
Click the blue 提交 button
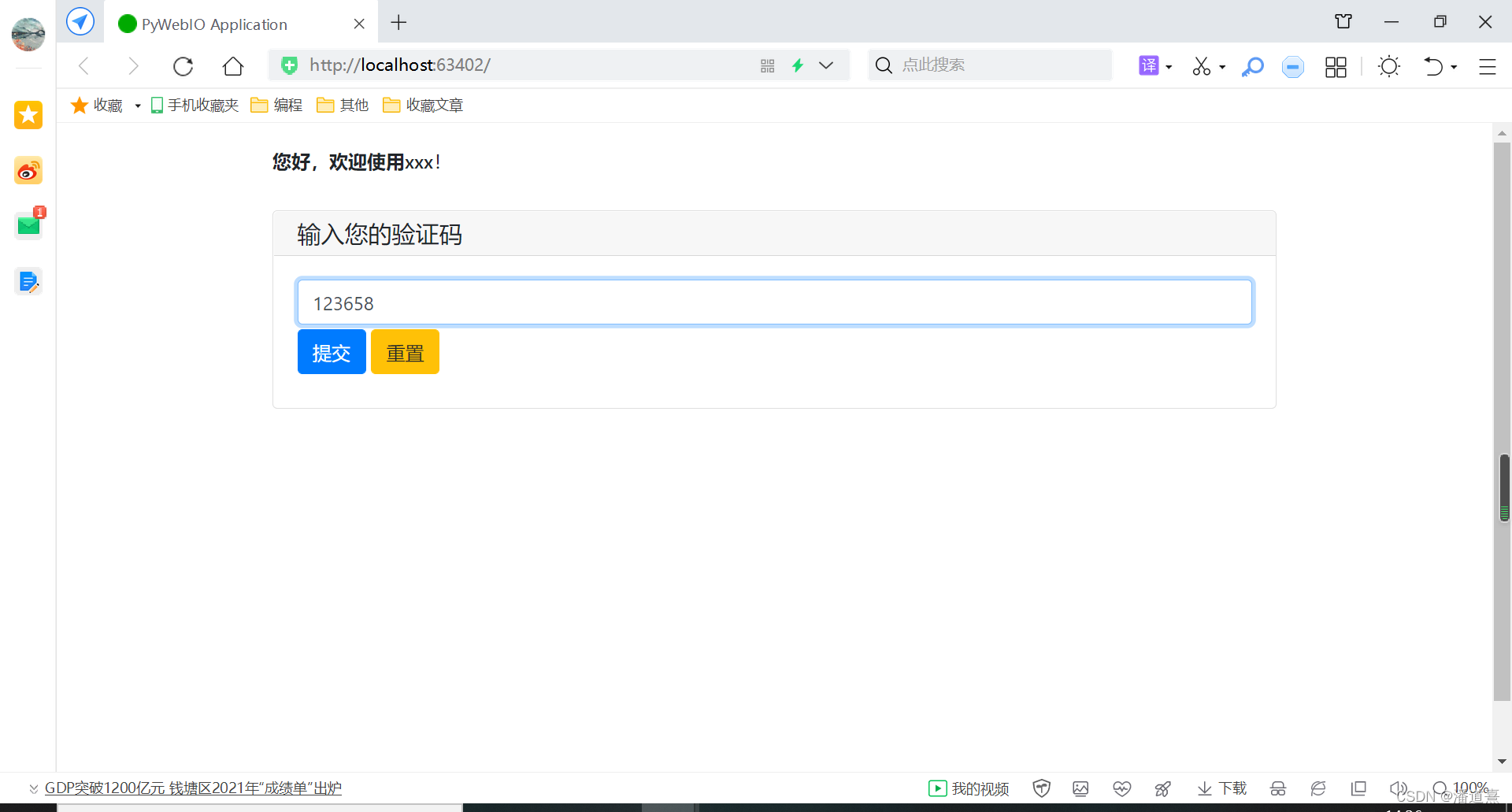(332, 352)
